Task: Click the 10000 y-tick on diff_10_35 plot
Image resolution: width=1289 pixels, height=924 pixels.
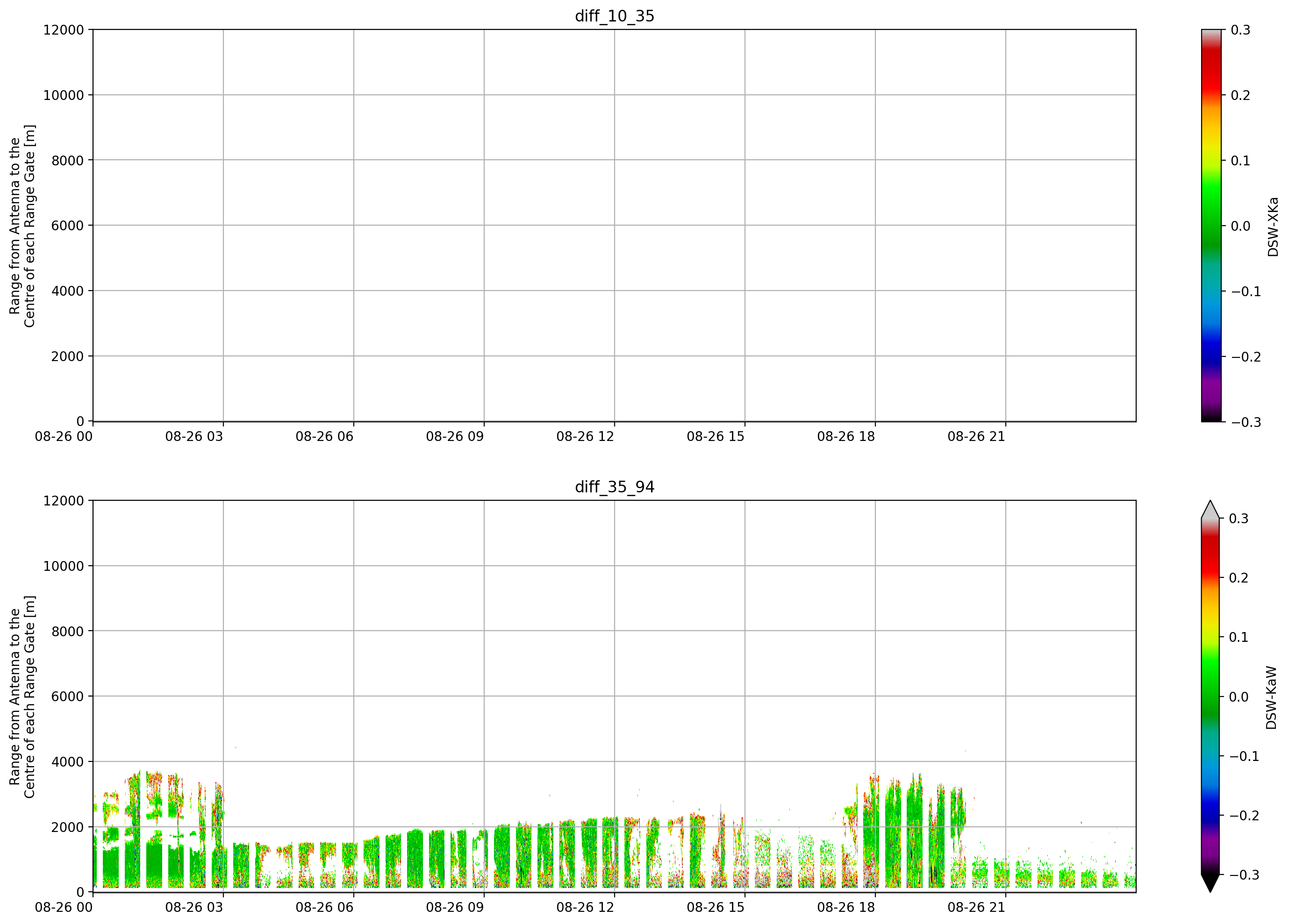Action: [x=64, y=95]
